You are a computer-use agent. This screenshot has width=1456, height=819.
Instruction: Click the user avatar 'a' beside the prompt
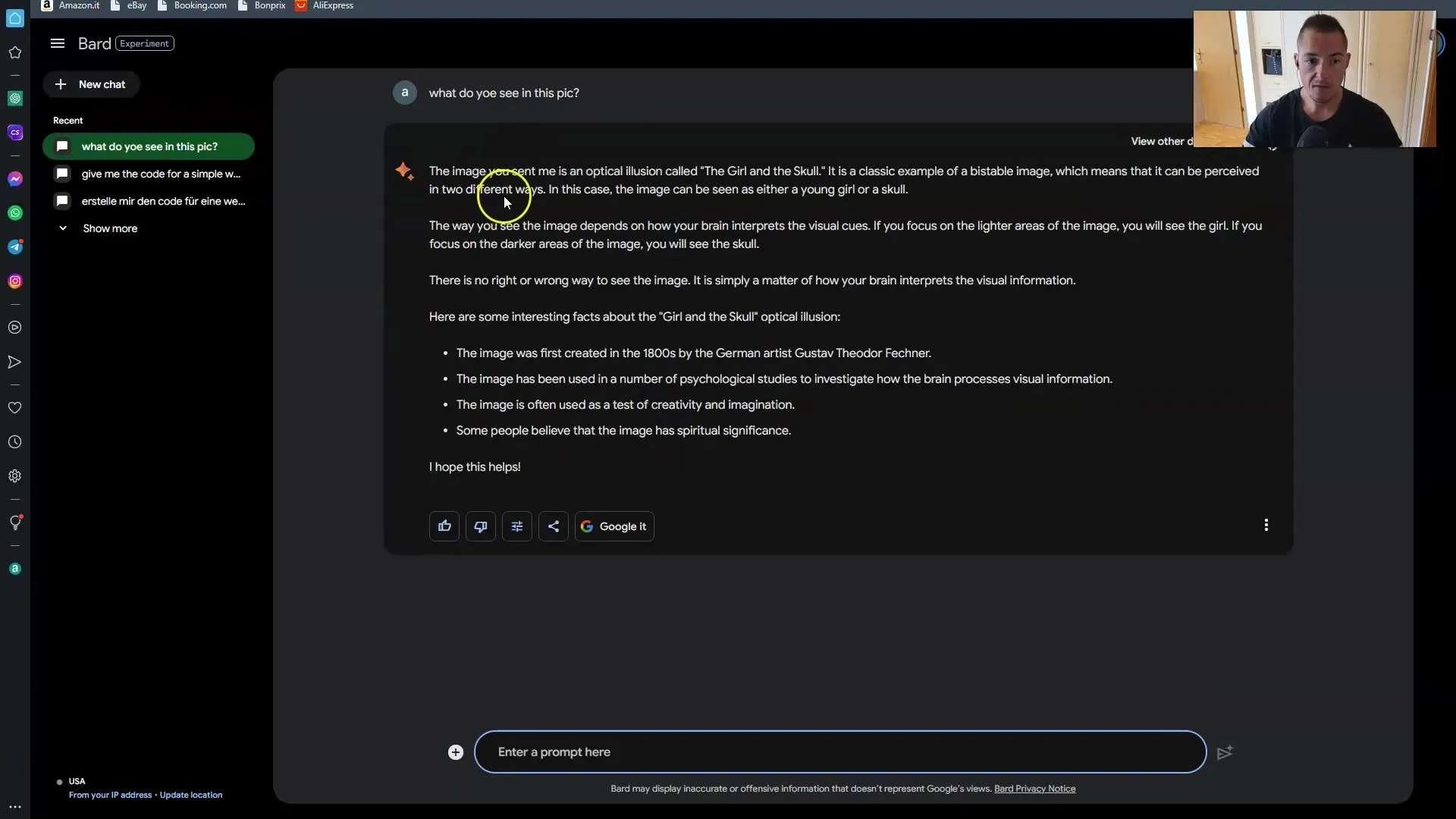[405, 93]
